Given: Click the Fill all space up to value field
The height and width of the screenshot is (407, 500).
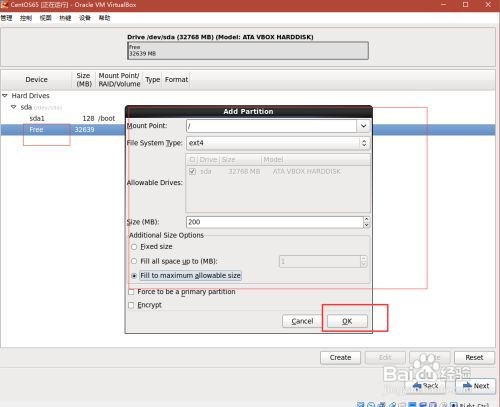Looking at the screenshot, I should tap(320, 261).
